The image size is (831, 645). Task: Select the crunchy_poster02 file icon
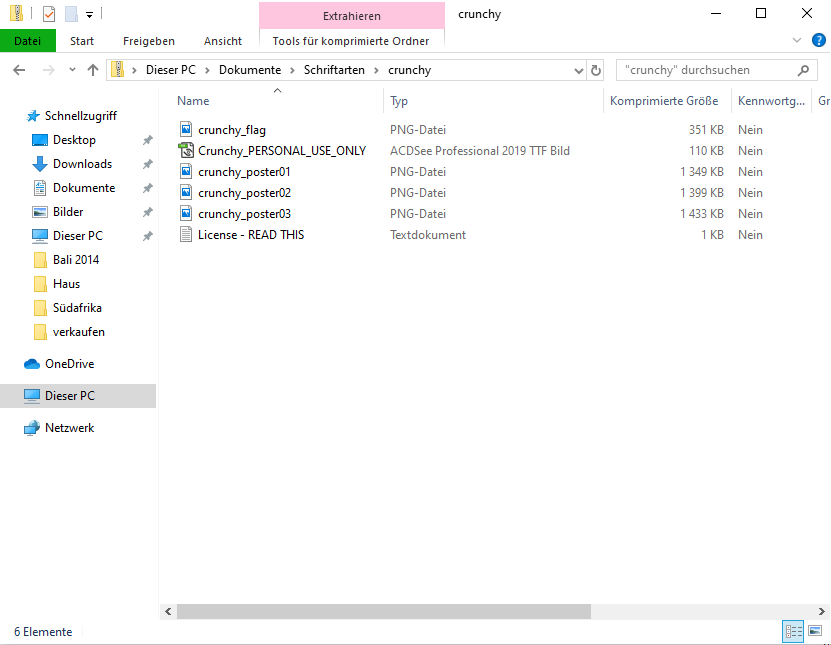click(x=186, y=192)
